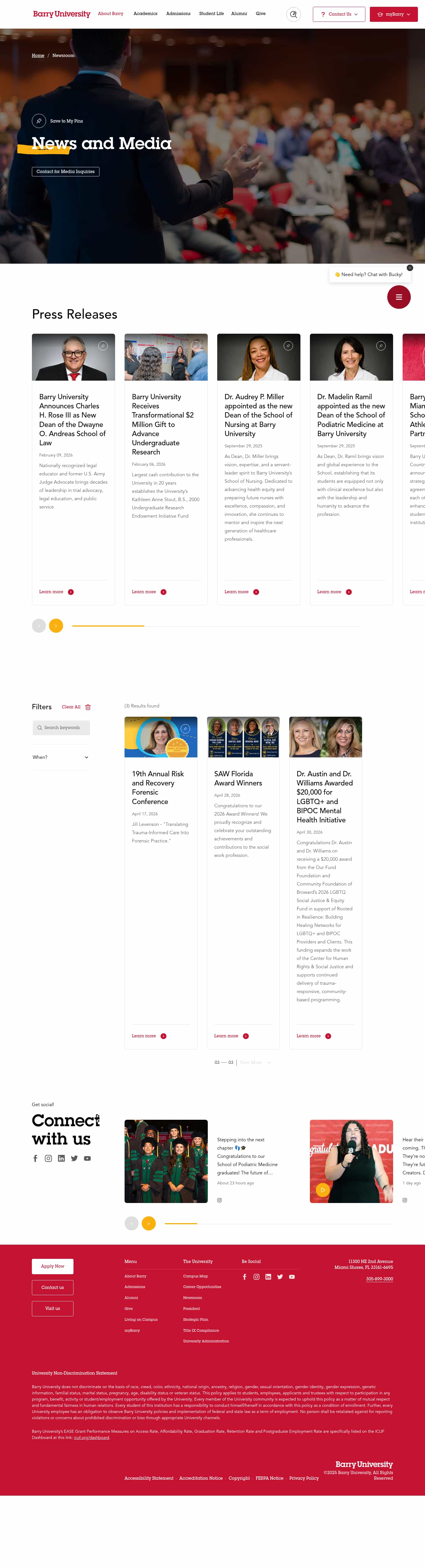
Task: Open footer Be Social Facebook icon
Action: [x=244, y=1277]
